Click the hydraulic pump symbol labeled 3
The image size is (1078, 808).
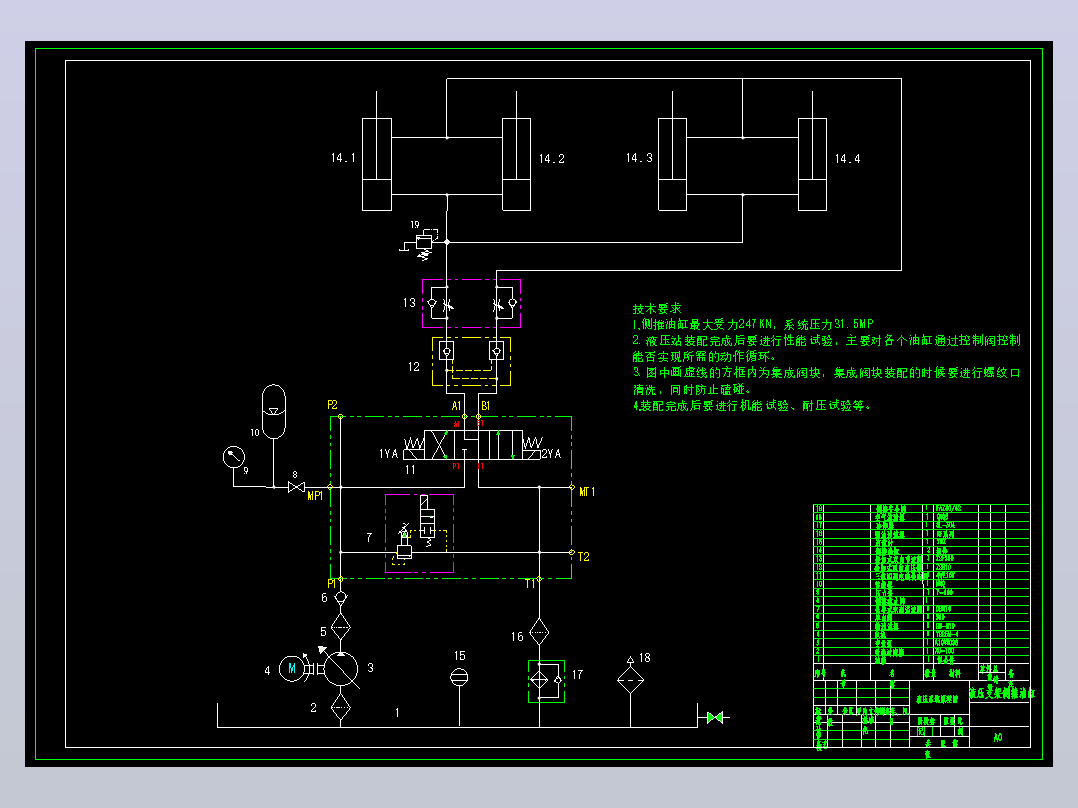(x=341, y=668)
